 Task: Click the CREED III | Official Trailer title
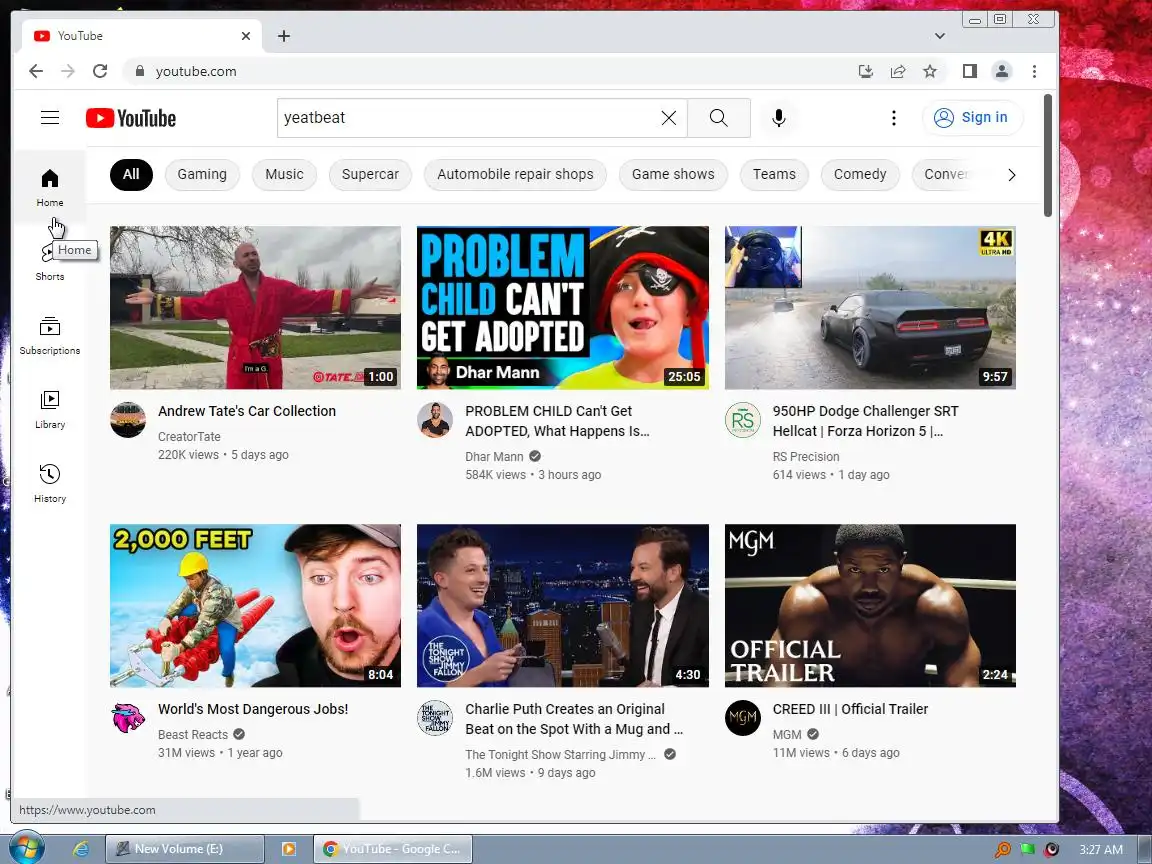click(x=850, y=709)
